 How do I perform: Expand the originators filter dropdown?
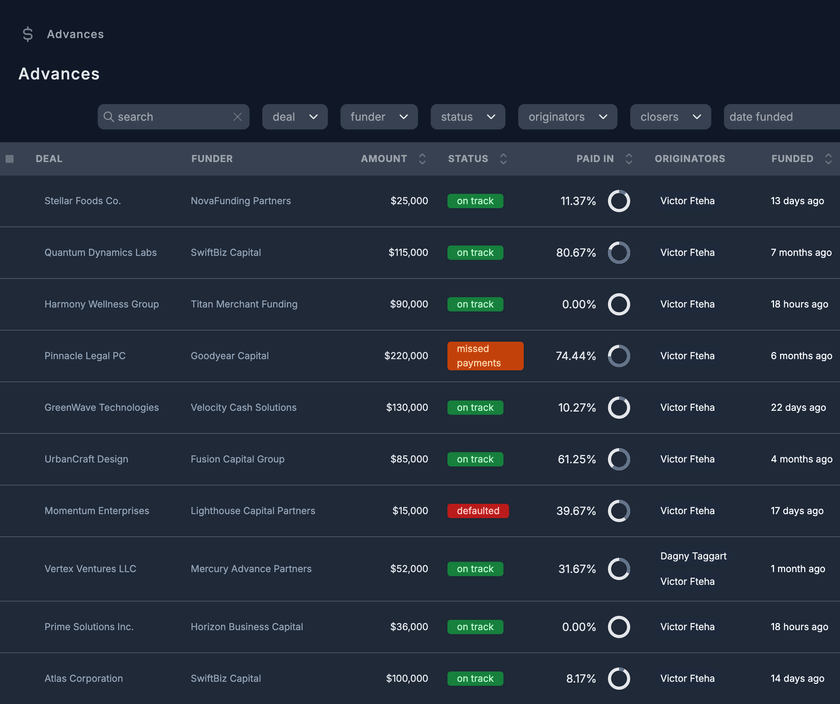coord(567,117)
